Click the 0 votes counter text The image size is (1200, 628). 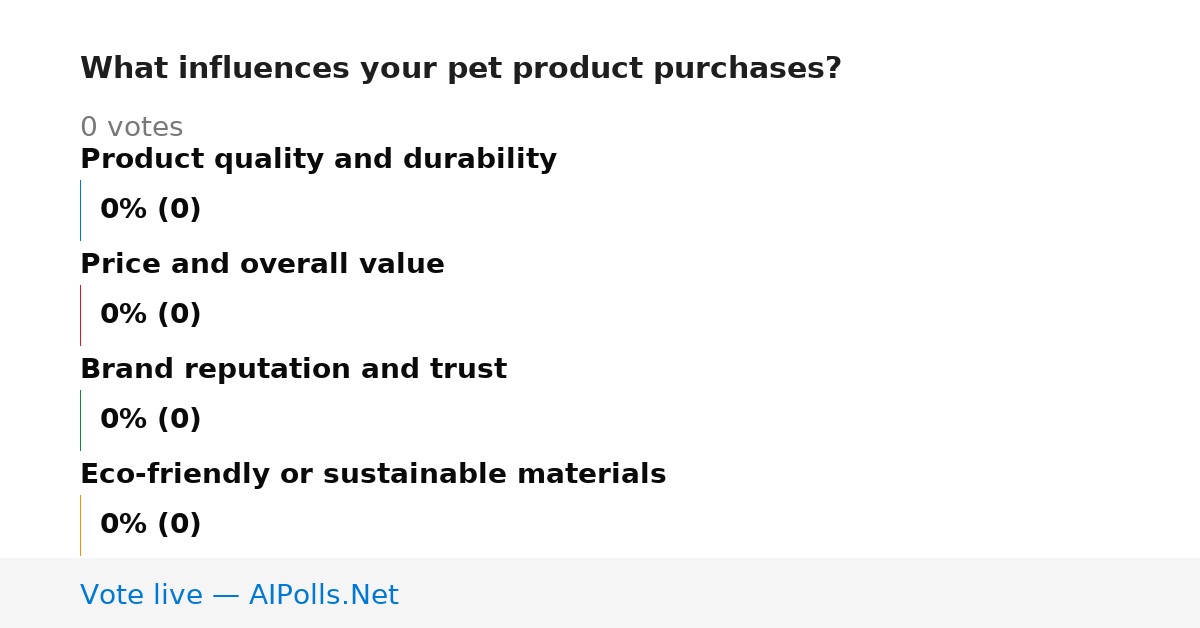pos(131,128)
